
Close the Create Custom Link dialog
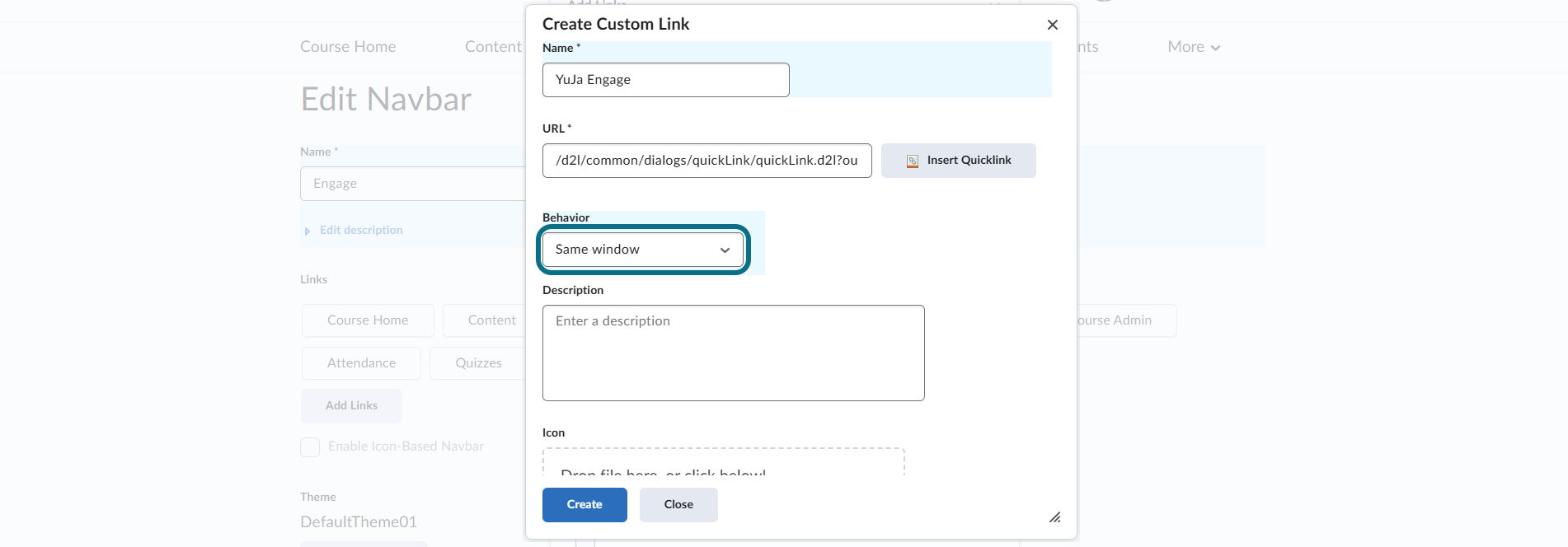pos(1052,25)
